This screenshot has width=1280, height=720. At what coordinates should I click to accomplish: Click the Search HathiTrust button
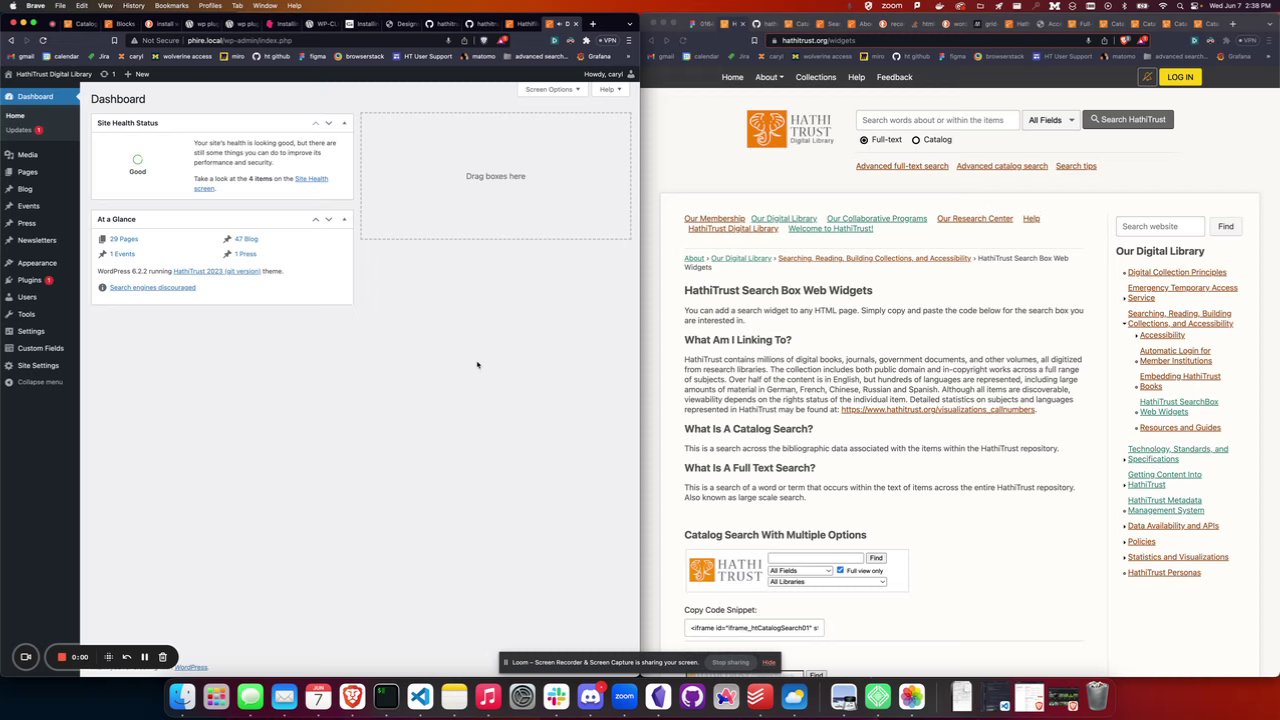[x=1128, y=120]
